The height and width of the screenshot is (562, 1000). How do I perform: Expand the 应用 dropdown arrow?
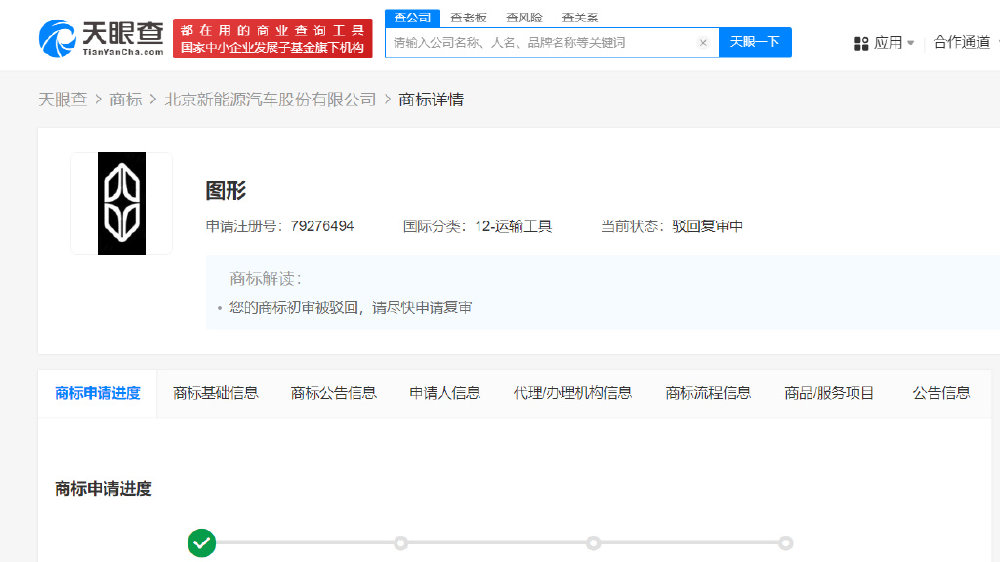pos(910,43)
